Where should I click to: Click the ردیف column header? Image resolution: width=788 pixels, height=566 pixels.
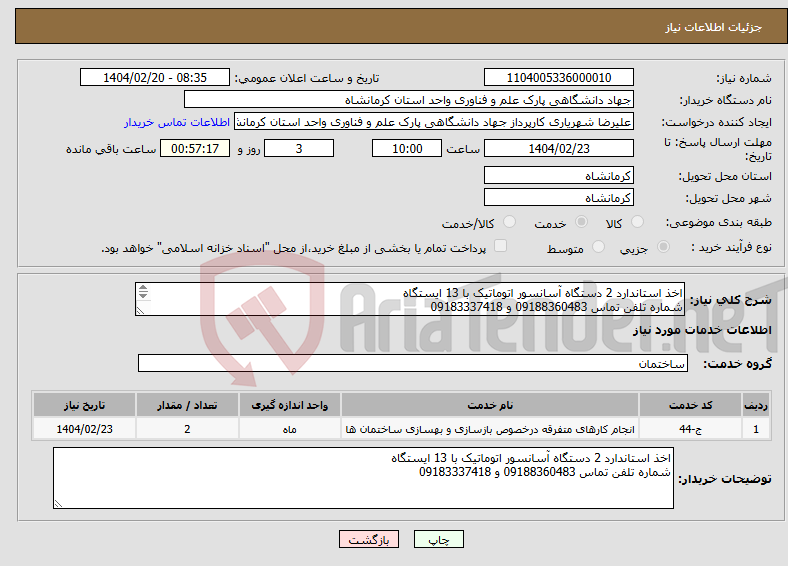click(756, 405)
